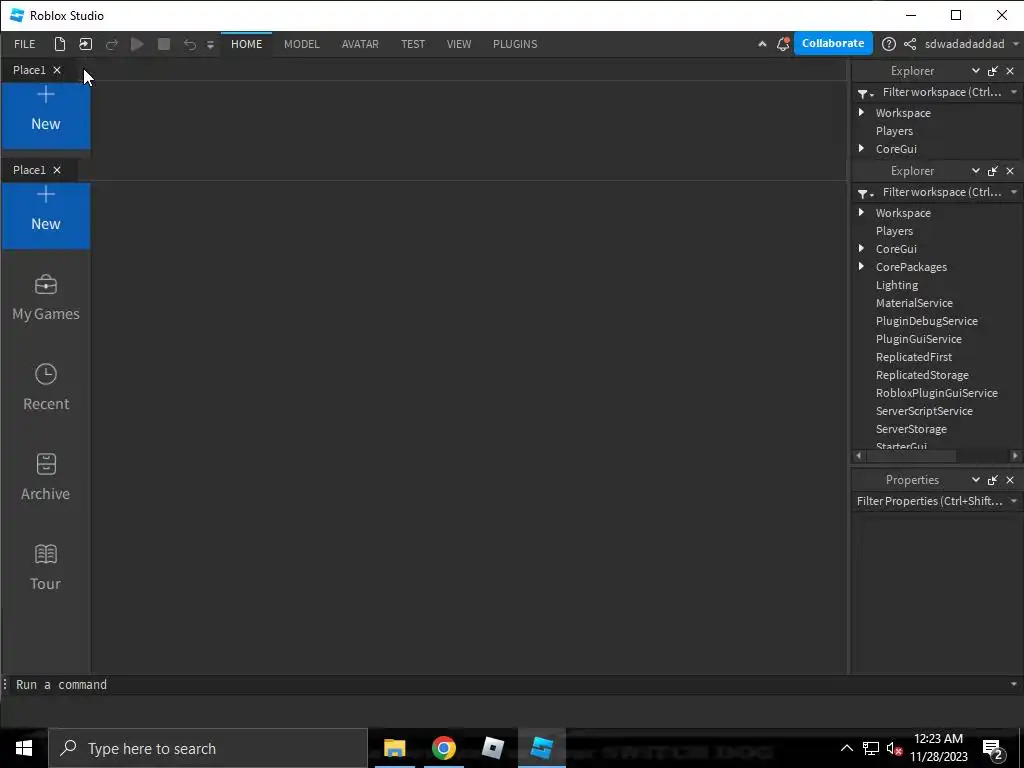Viewport: 1024px width, 768px height.
Task: Click the open-place arrow icon beside new file
Action: pos(86,44)
